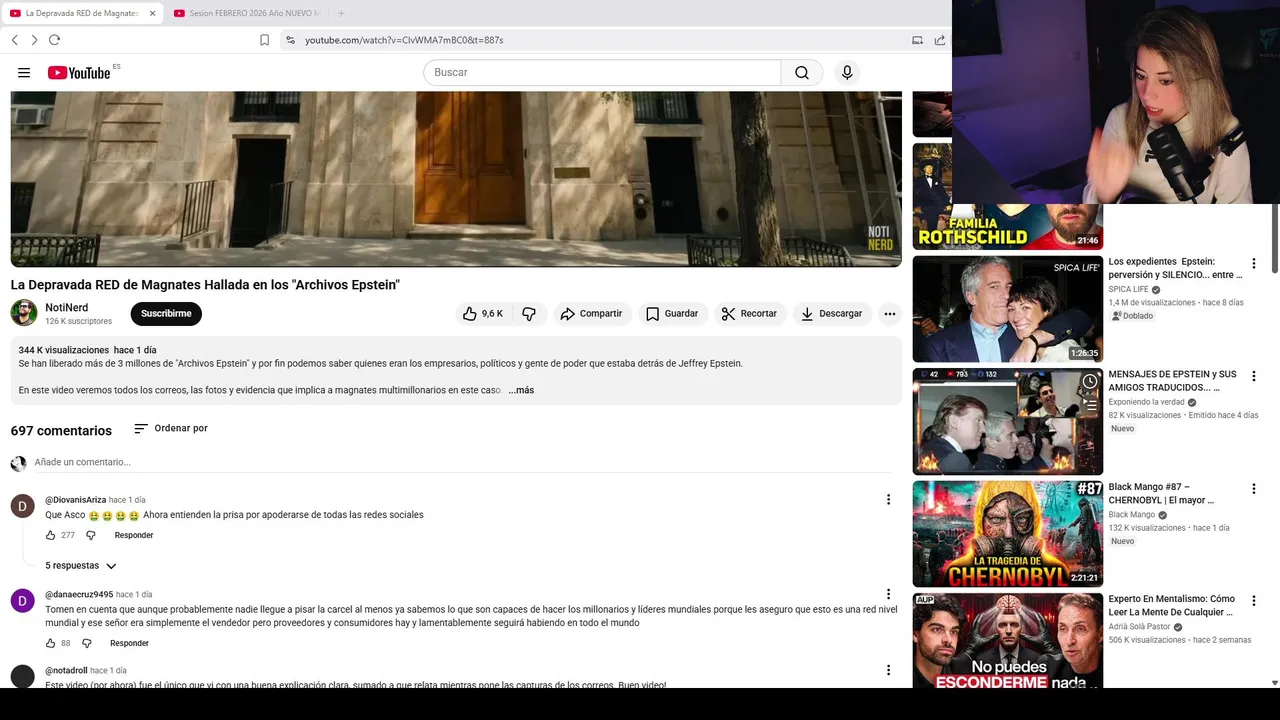
Task: Open MENSAJES DE EPSTEIN thumbnail
Action: [x=1007, y=421]
